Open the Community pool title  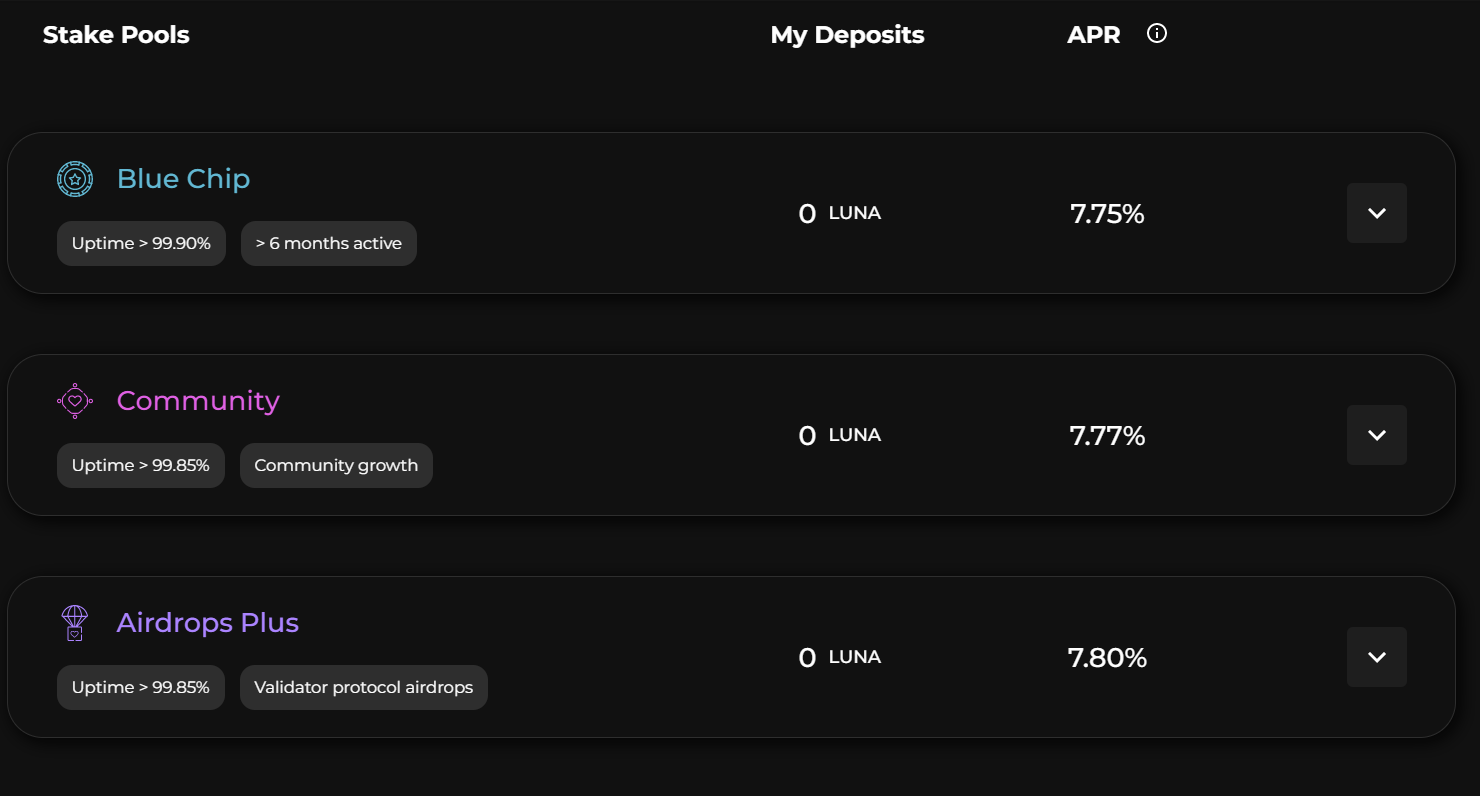coord(198,401)
